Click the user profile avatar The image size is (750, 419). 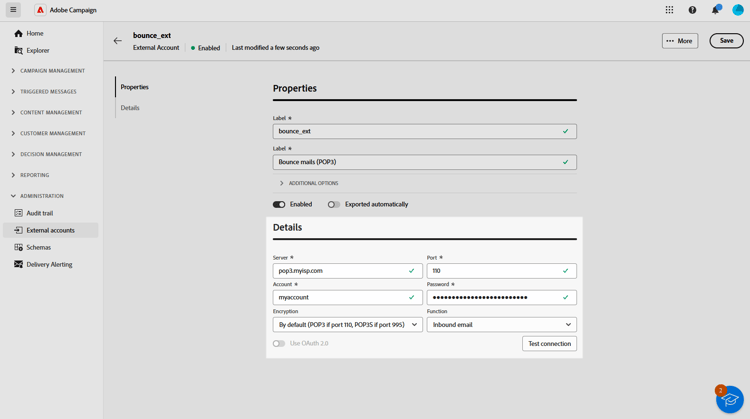(x=738, y=10)
